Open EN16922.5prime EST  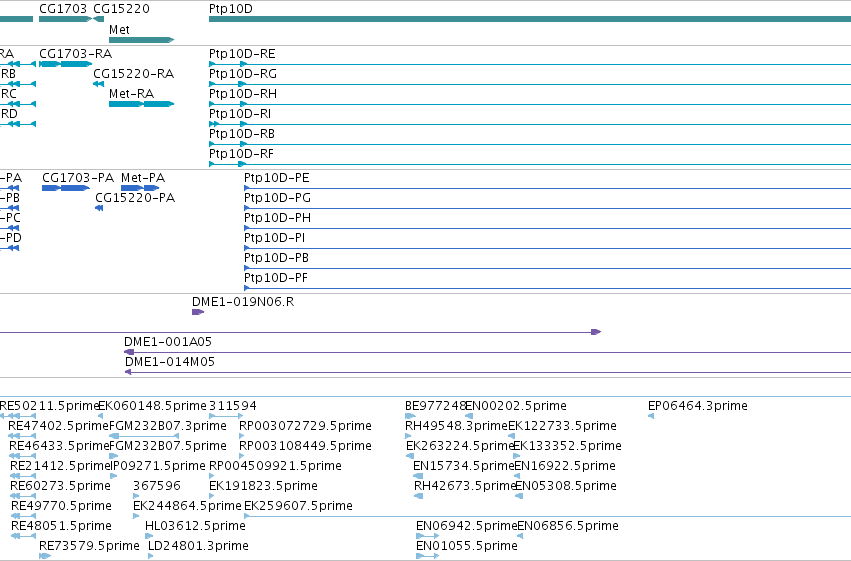(x=565, y=466)
